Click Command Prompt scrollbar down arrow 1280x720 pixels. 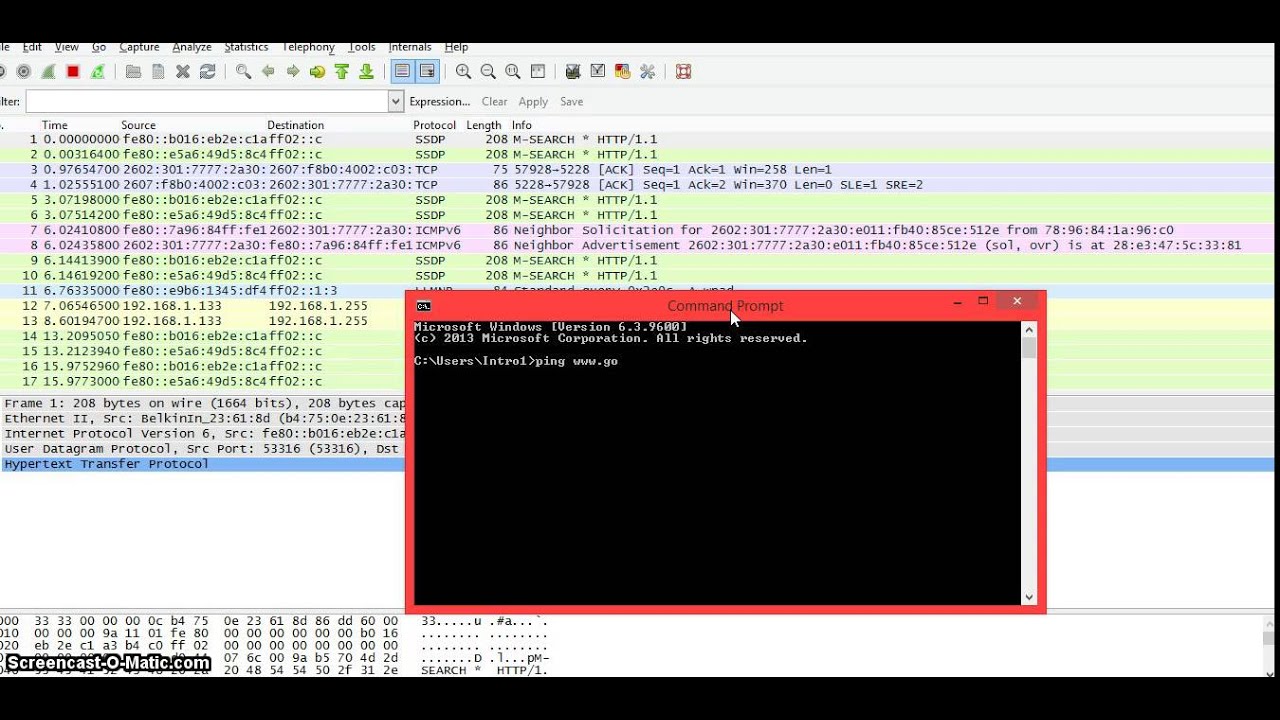point(1029,597)
